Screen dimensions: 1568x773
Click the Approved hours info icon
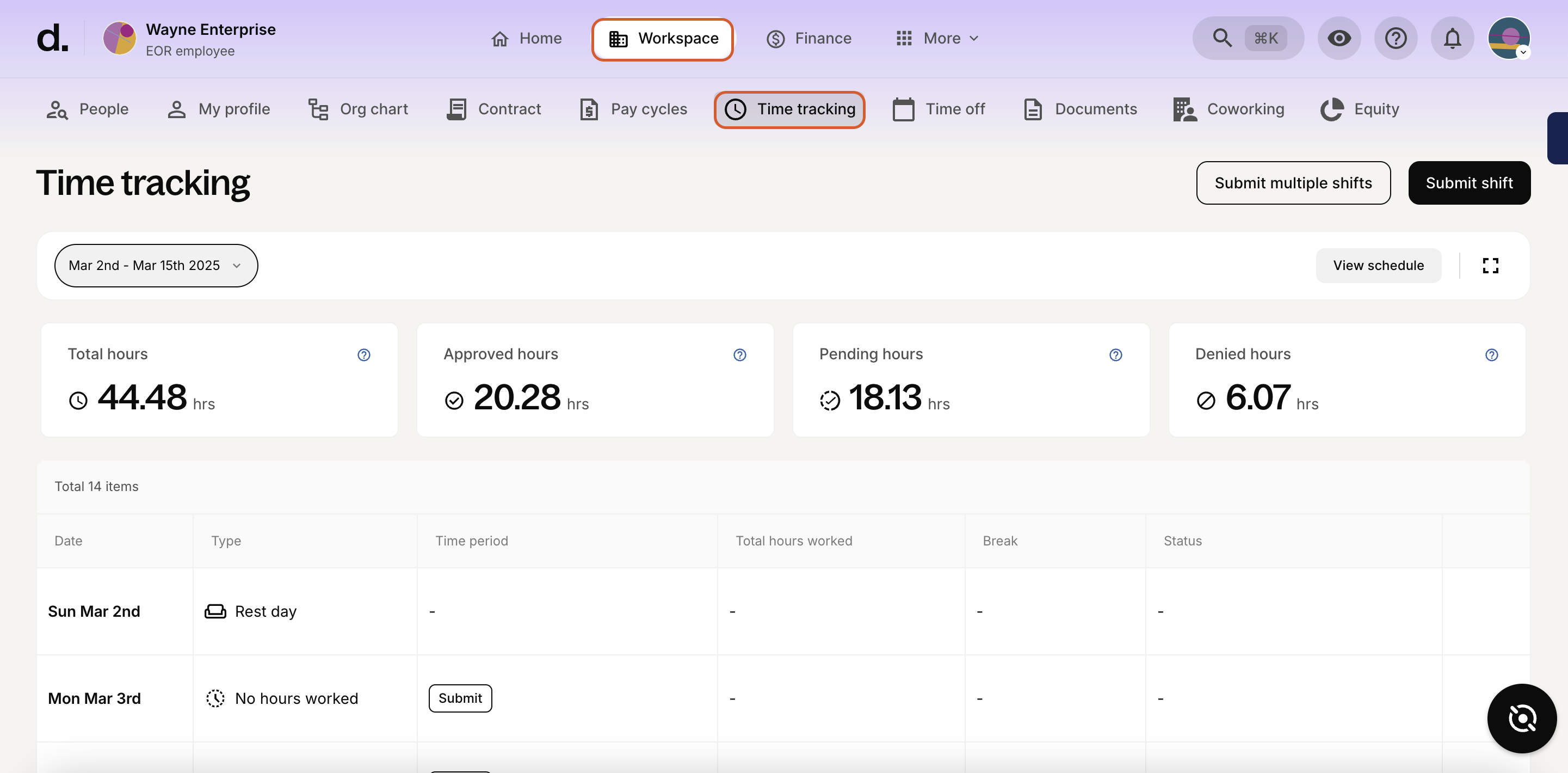tap(739, 354)
